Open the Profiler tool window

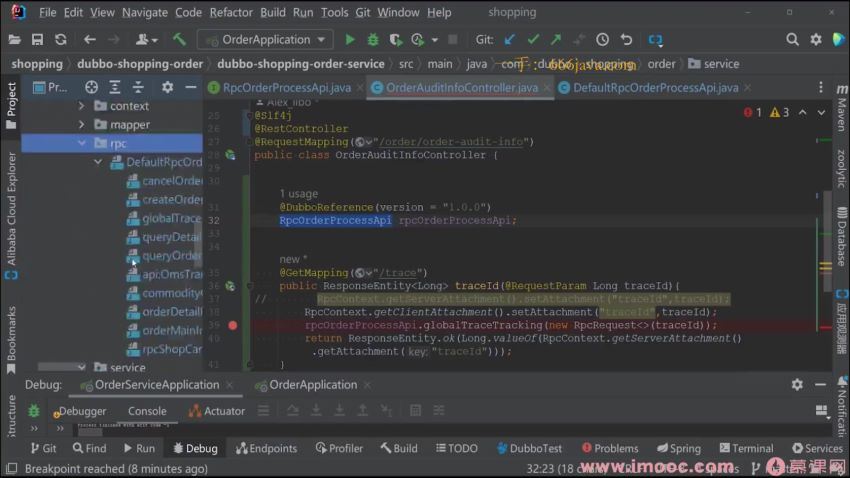click(339, 448)
